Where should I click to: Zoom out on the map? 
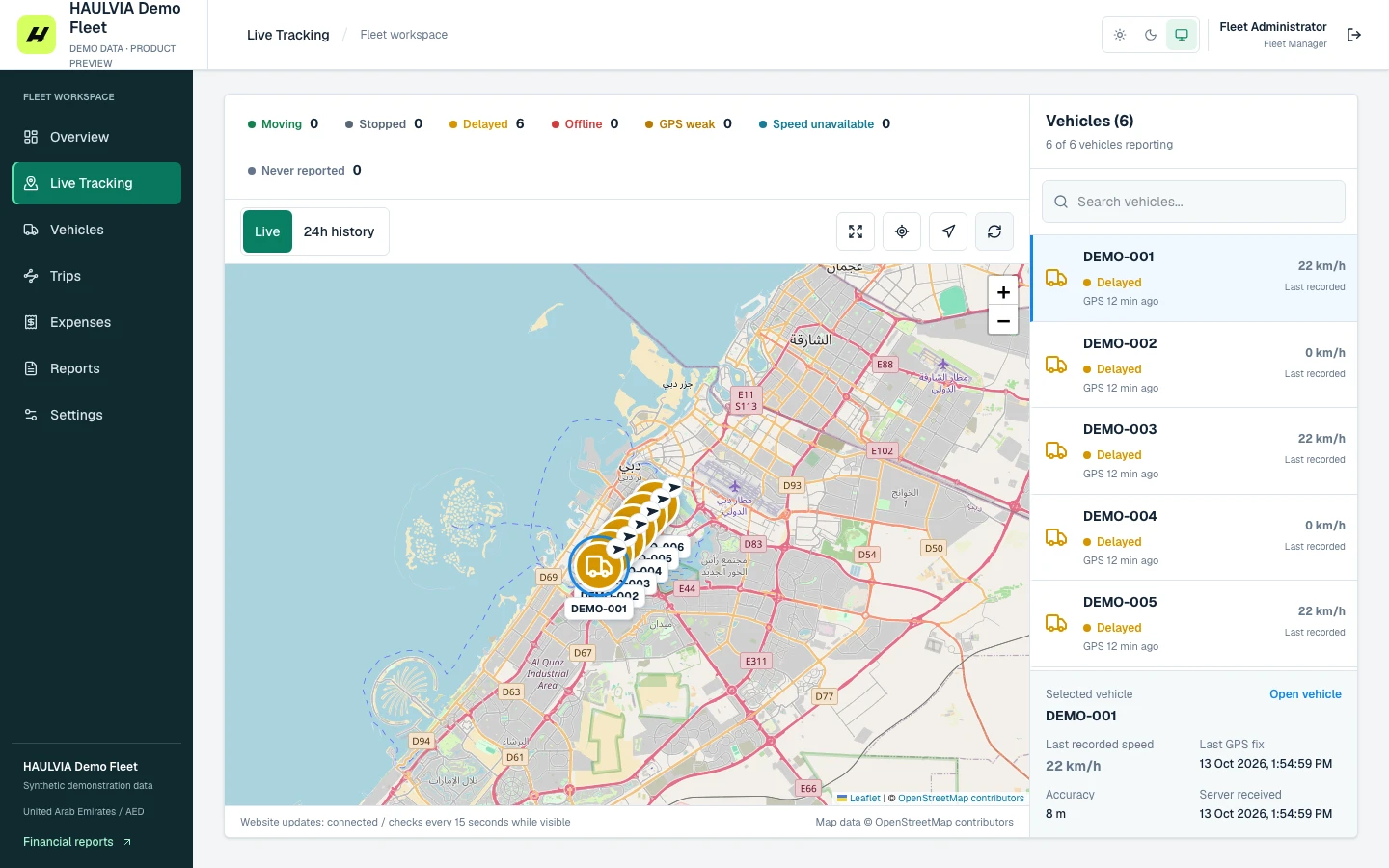[x=1003, y=320]
